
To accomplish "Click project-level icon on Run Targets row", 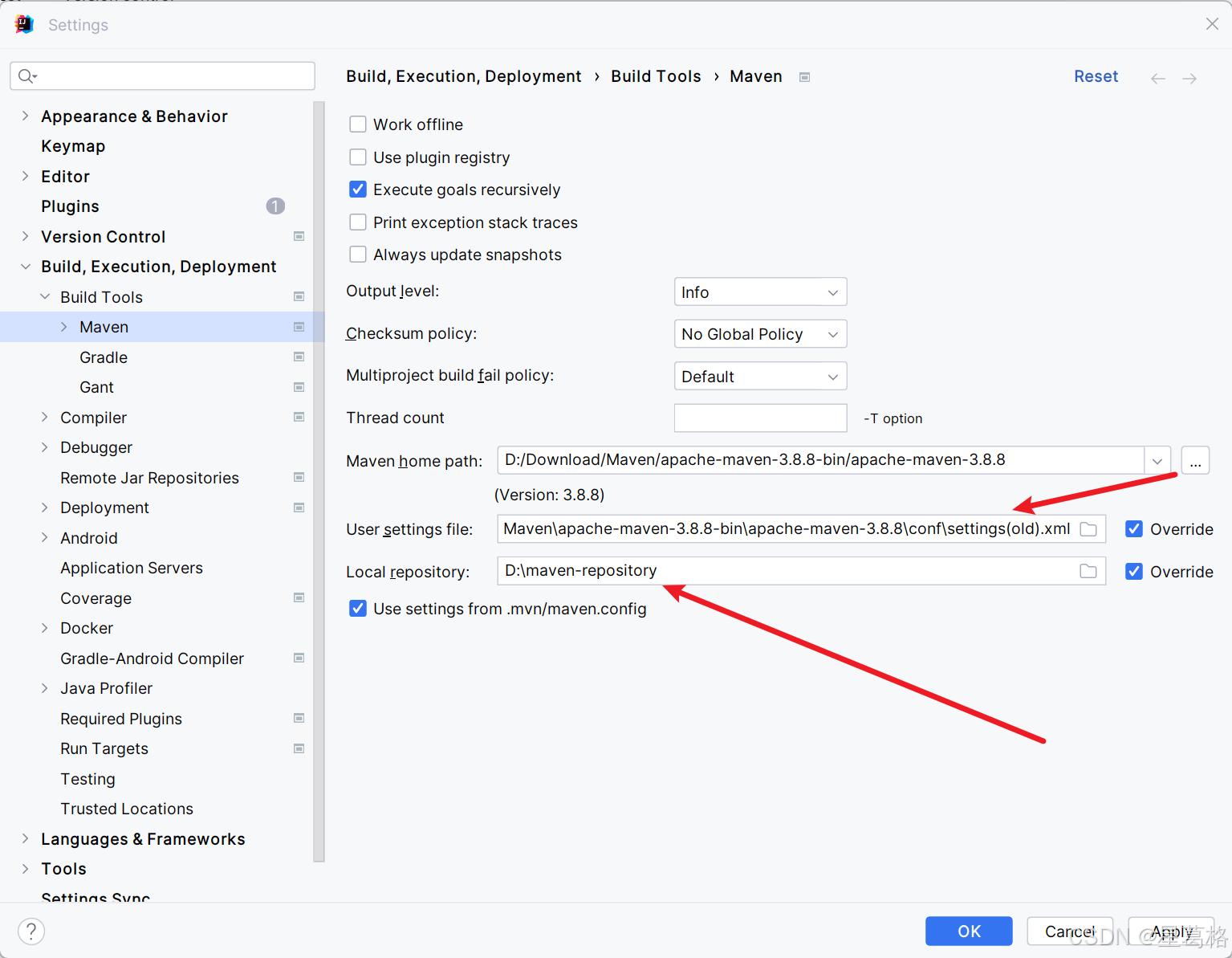I will click(299, 748).
